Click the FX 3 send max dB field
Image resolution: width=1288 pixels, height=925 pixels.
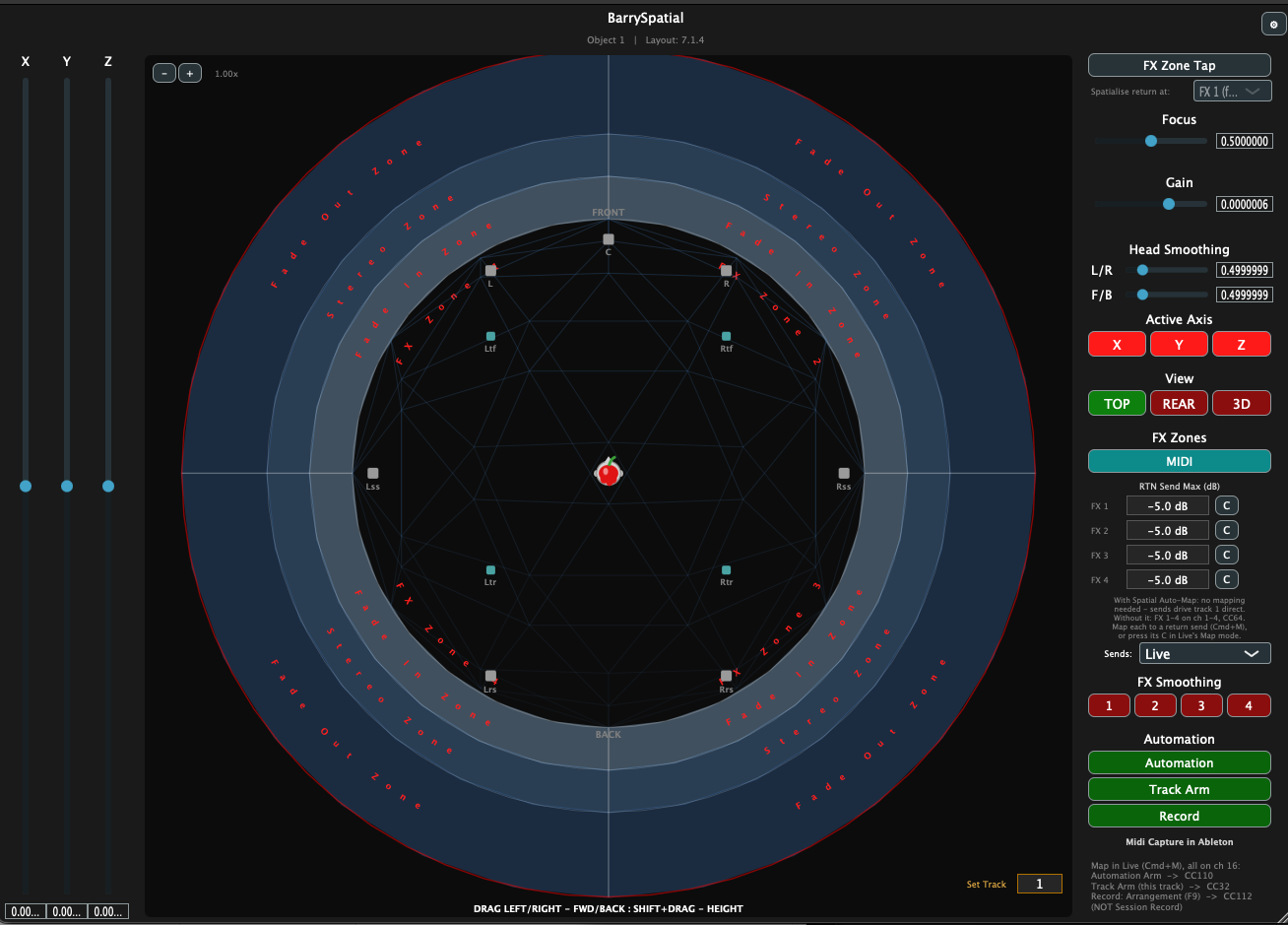click(x=1168, y=555)
